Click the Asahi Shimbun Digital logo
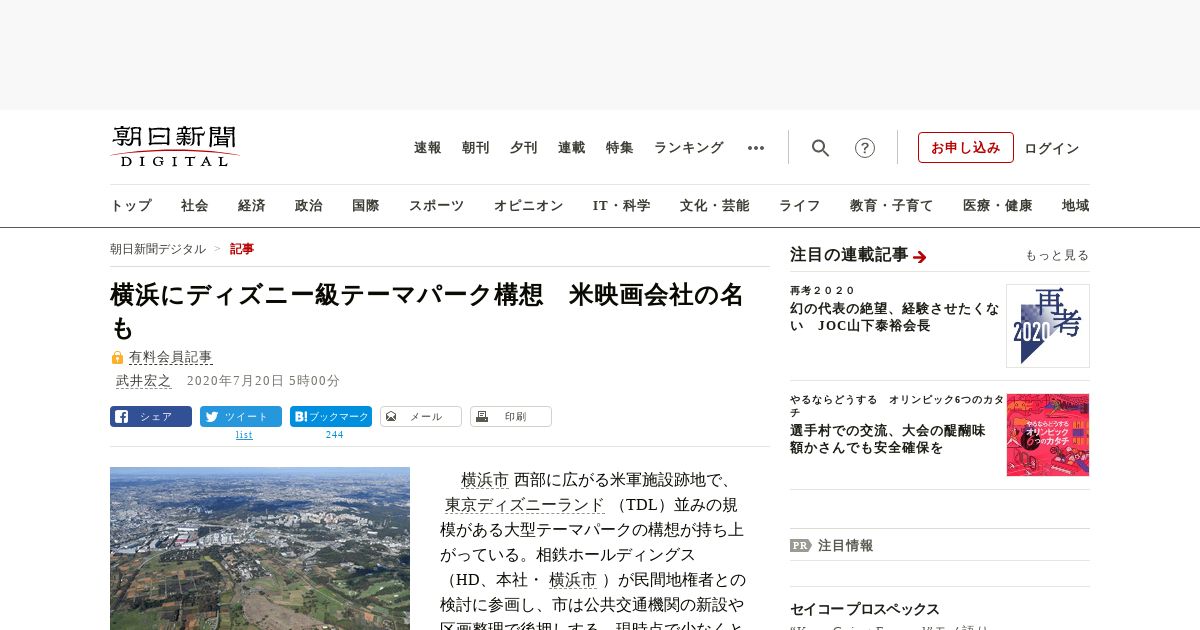This screenshot has height=630, width=1200. click(x=175, y=146)
